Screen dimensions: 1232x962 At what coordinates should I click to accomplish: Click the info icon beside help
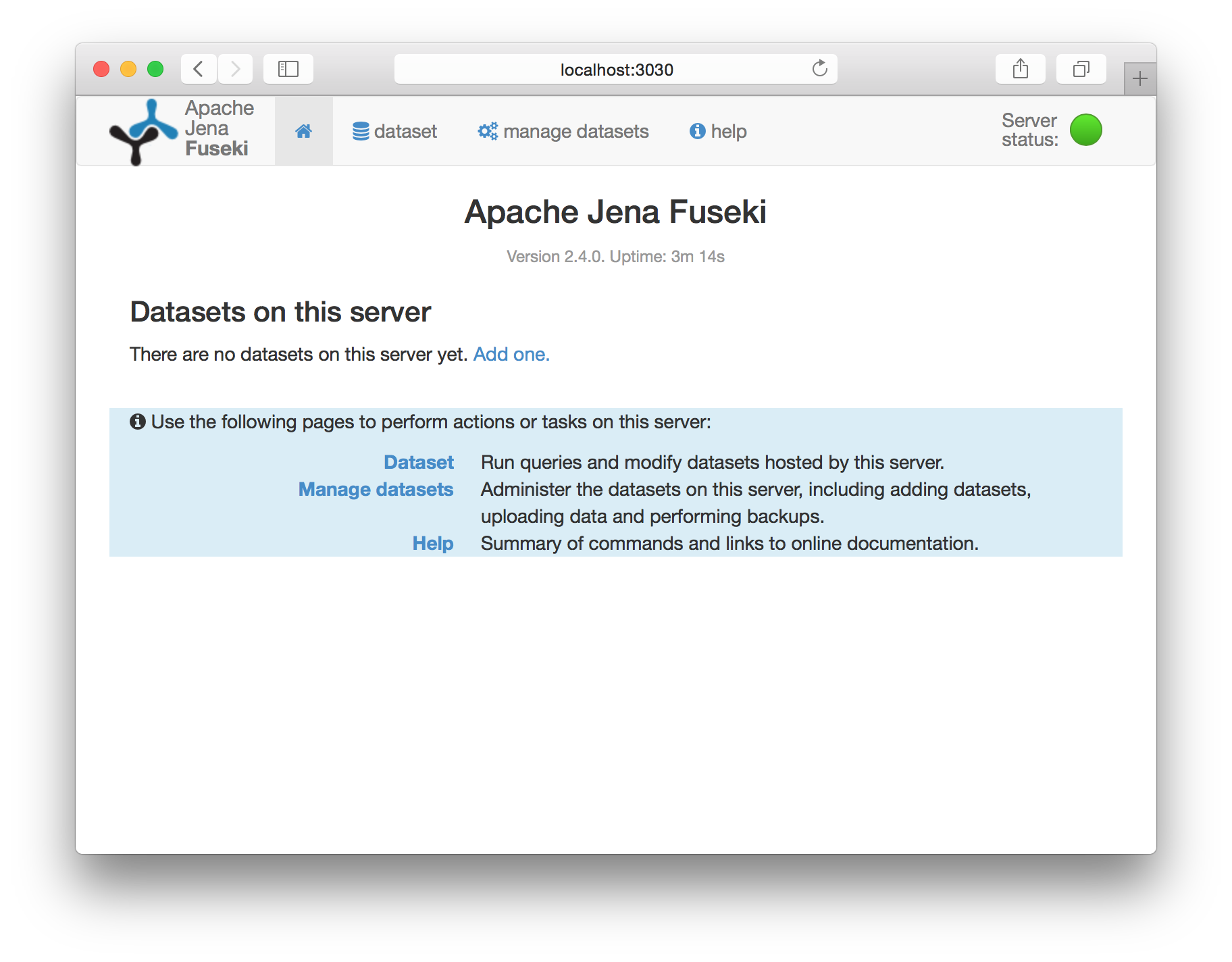pyautogui.click(x=697, y=131)
